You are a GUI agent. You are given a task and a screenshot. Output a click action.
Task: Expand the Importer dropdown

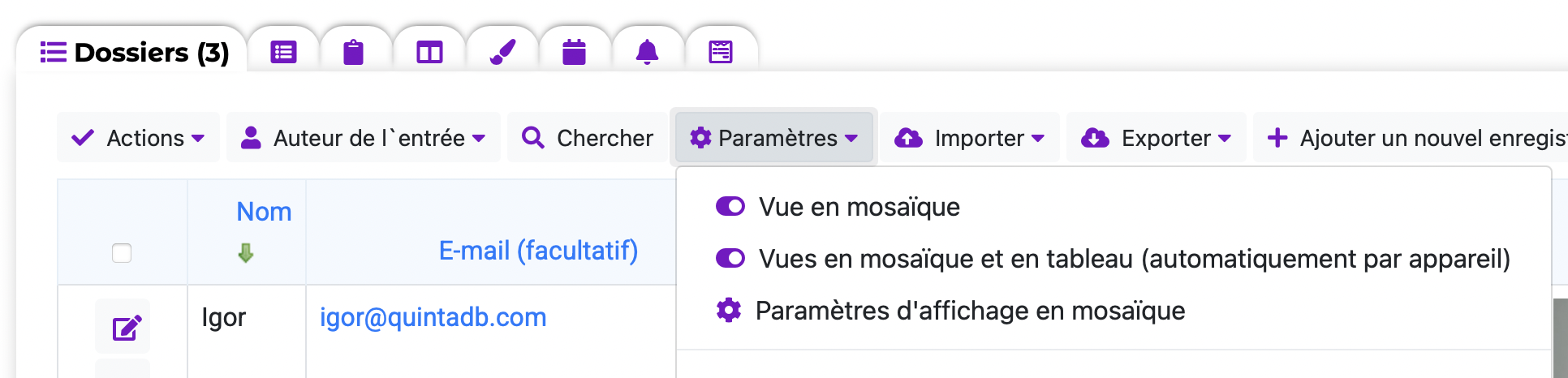point(970,138)
